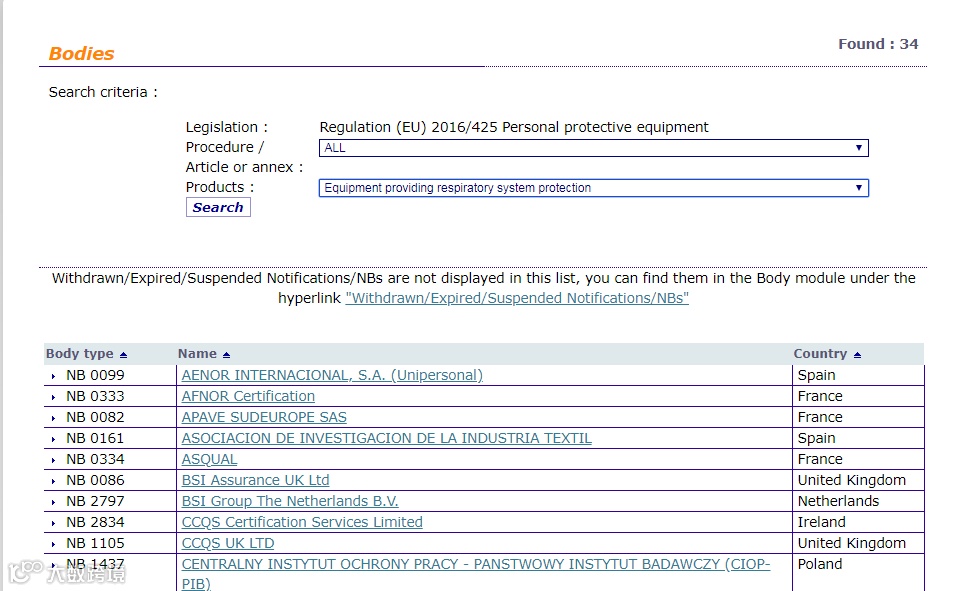Screen dimensions: 960x591
Task: Sort by Country arrow icon
Action: point(857,355)
